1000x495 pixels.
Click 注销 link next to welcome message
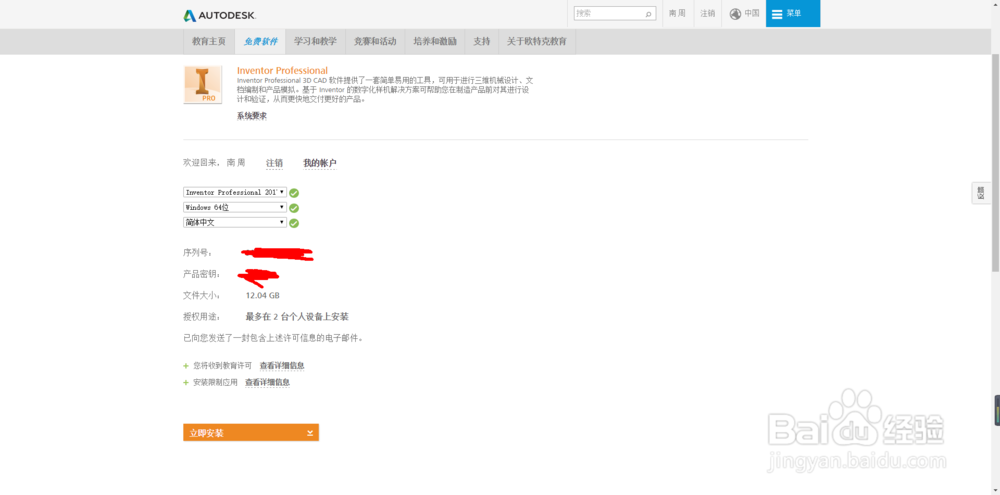[x=274, y=163]
